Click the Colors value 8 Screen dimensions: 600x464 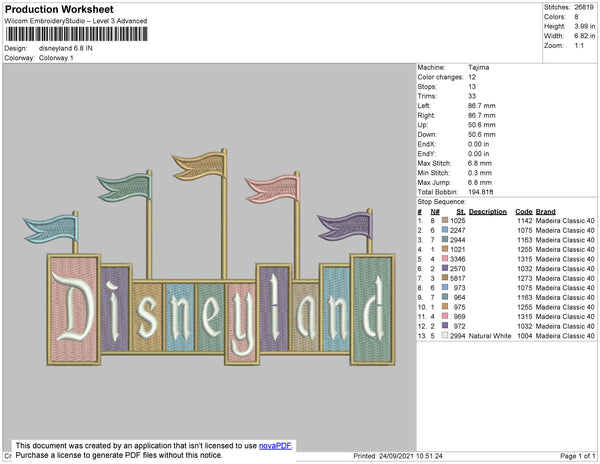(x=576, y=17)
